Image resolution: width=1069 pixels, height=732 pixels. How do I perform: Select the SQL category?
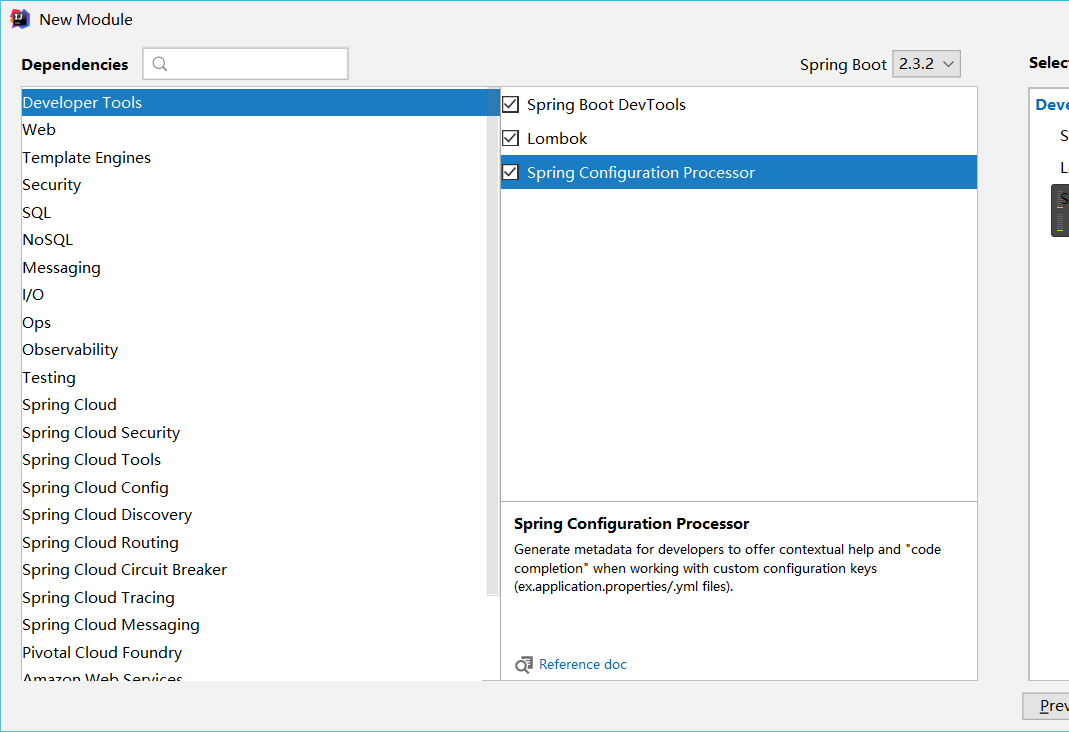coord(254,213)
